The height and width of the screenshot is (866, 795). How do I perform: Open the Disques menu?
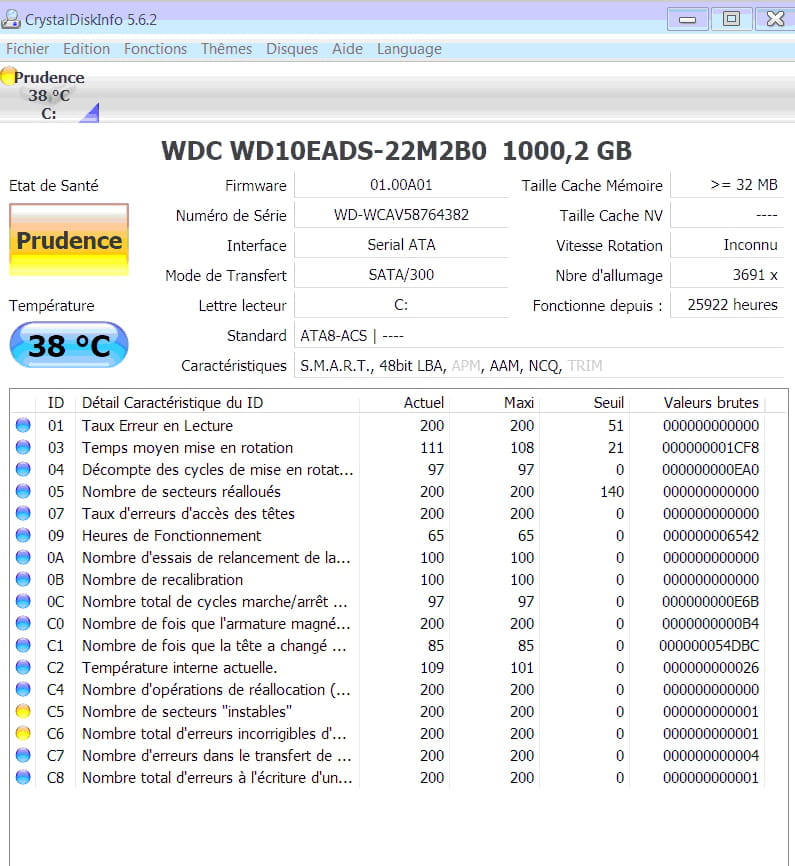pyautogui.click(x=292, y=49)
